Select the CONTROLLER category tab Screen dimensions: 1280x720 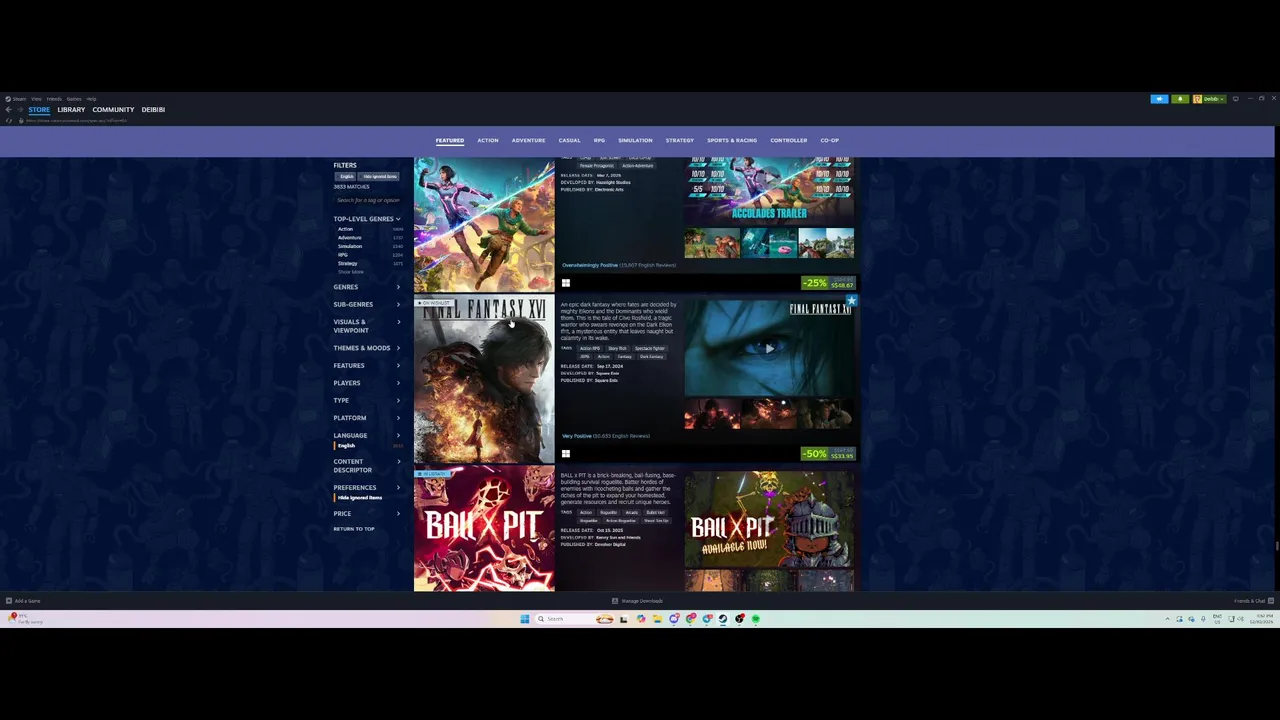[788, 140]
